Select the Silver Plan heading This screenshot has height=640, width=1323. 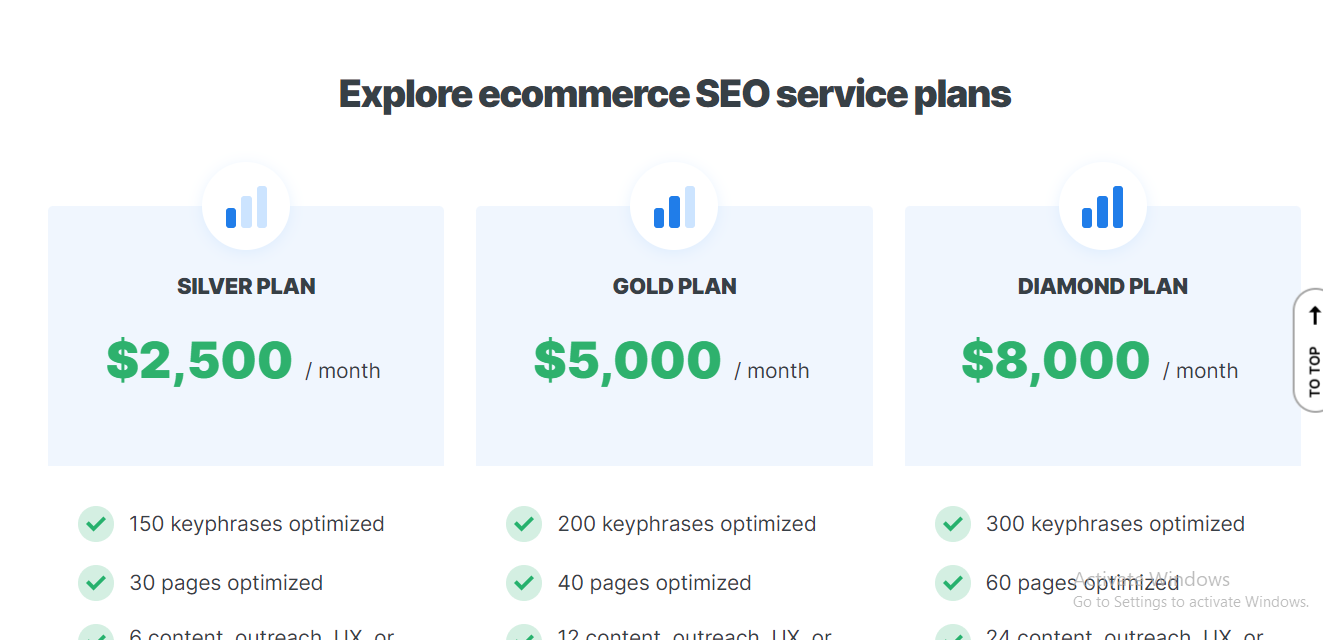pyautogui.click(x=246, y=286)
